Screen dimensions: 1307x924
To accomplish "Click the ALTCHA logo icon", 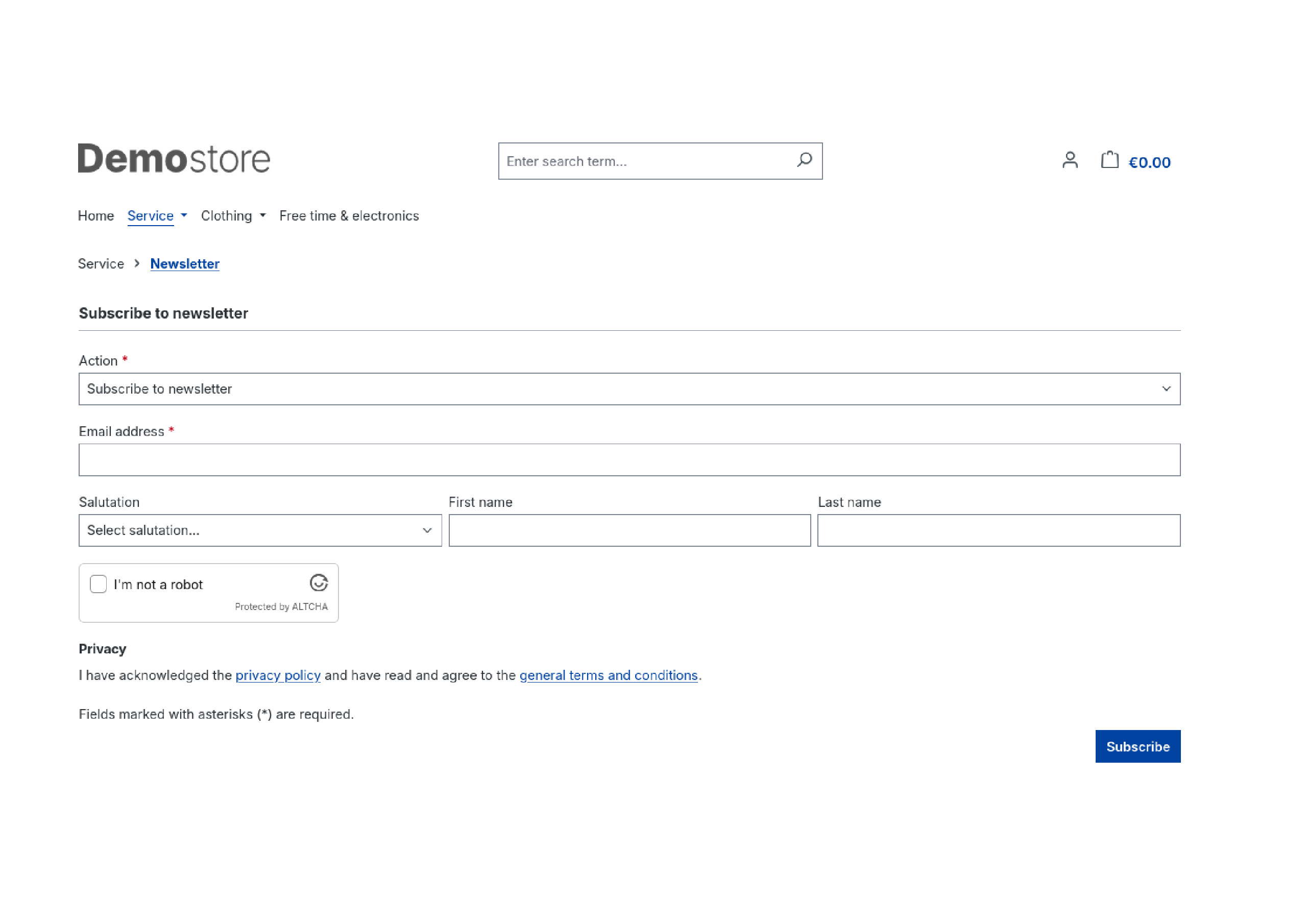I will (319, 582).
